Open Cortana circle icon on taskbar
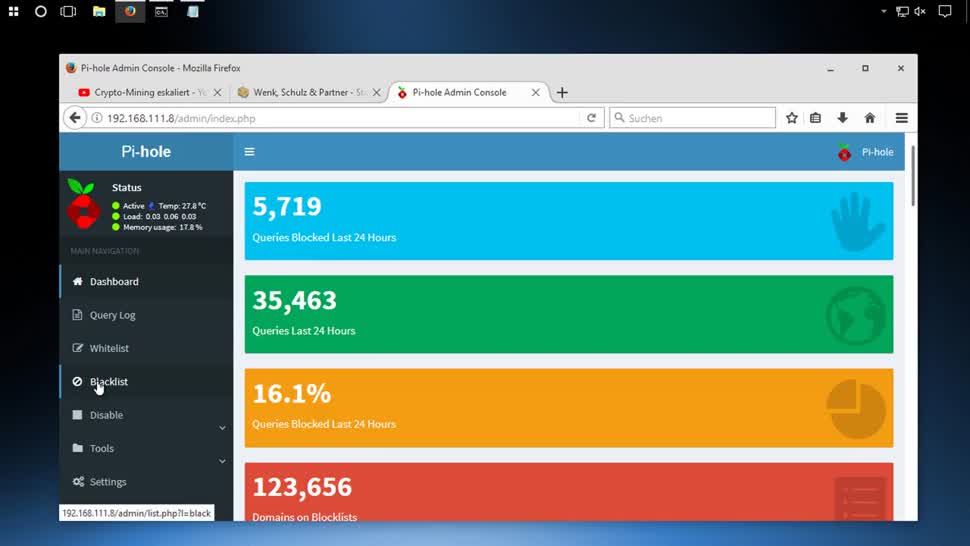Viewport: 970px width, 546px height. (x=41, y=11)
